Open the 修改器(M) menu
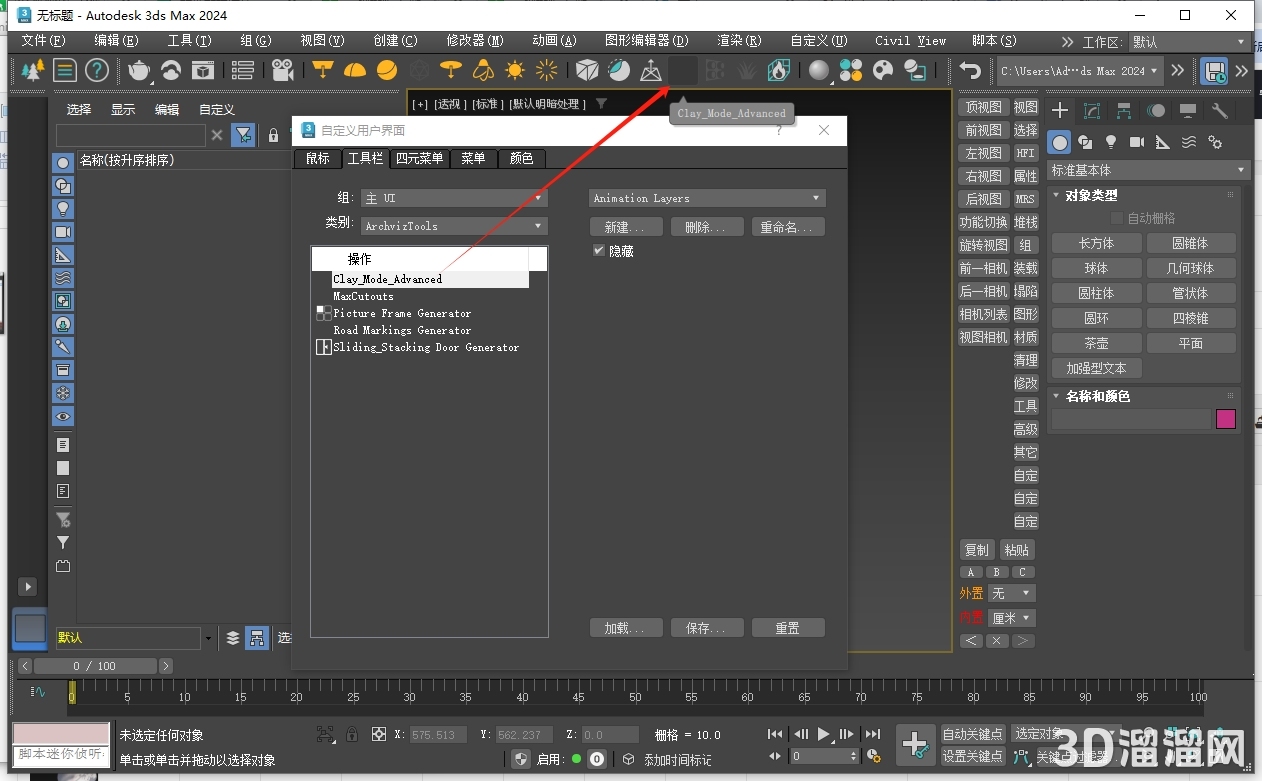Screen dimensions: 1262x781 pyautogui.click(x=474, y=41)
